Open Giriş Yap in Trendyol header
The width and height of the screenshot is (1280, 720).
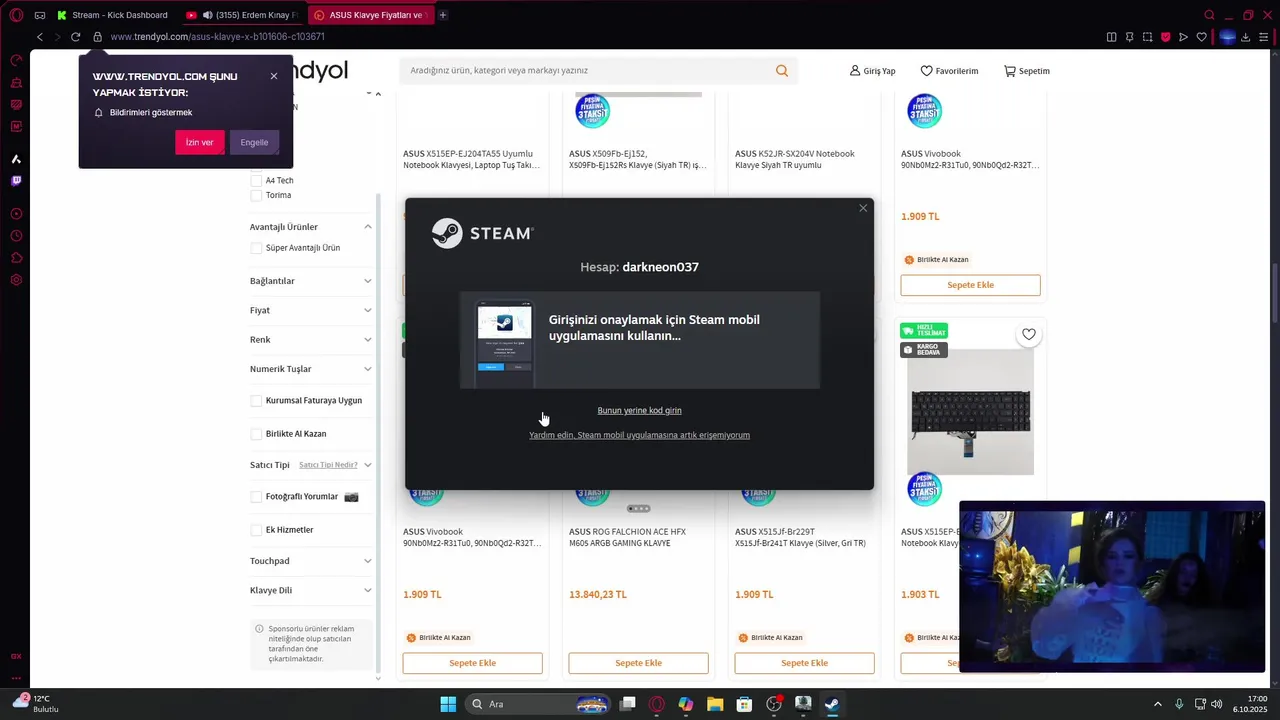[x=872, y=71]
